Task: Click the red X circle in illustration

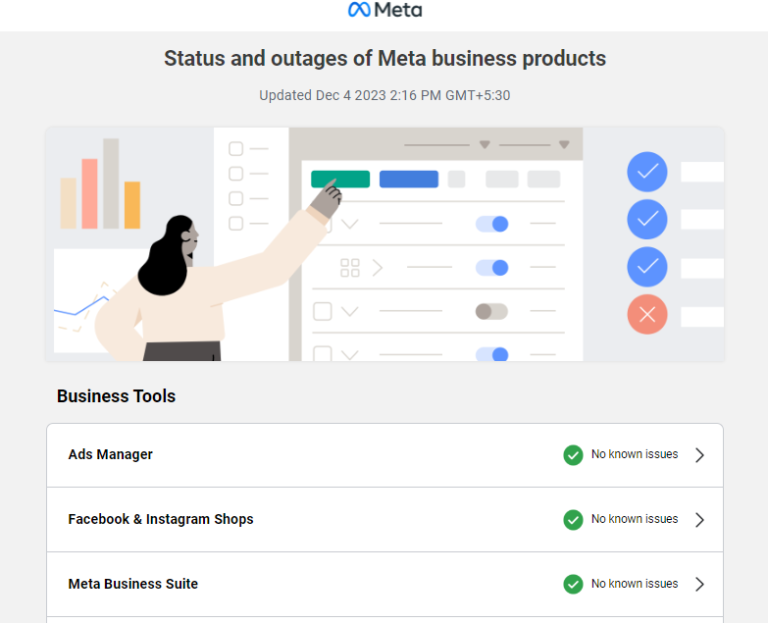Action: (x=647, y=315)
